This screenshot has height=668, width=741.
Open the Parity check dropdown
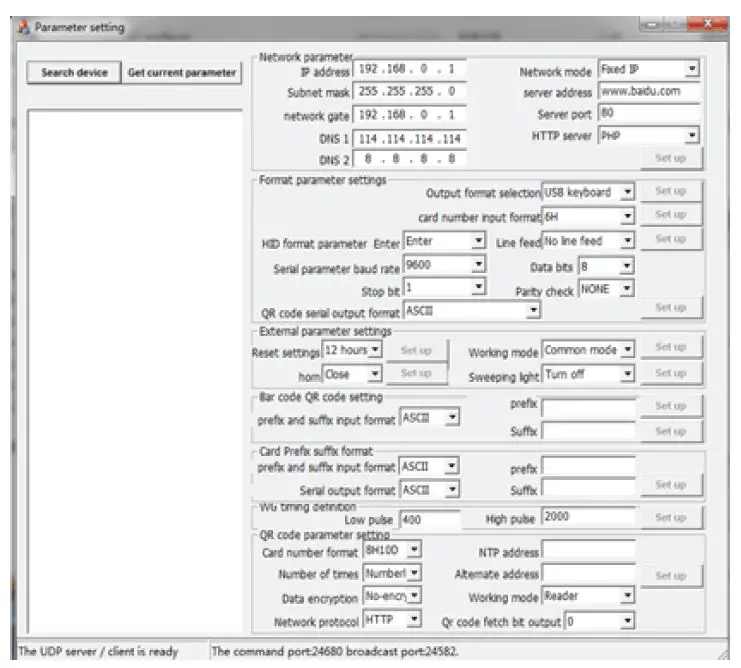(x=627, y=288)
